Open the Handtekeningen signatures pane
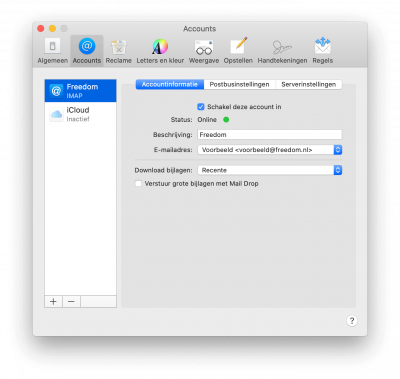The image size is (400, 379). click(x=282, y=51)
